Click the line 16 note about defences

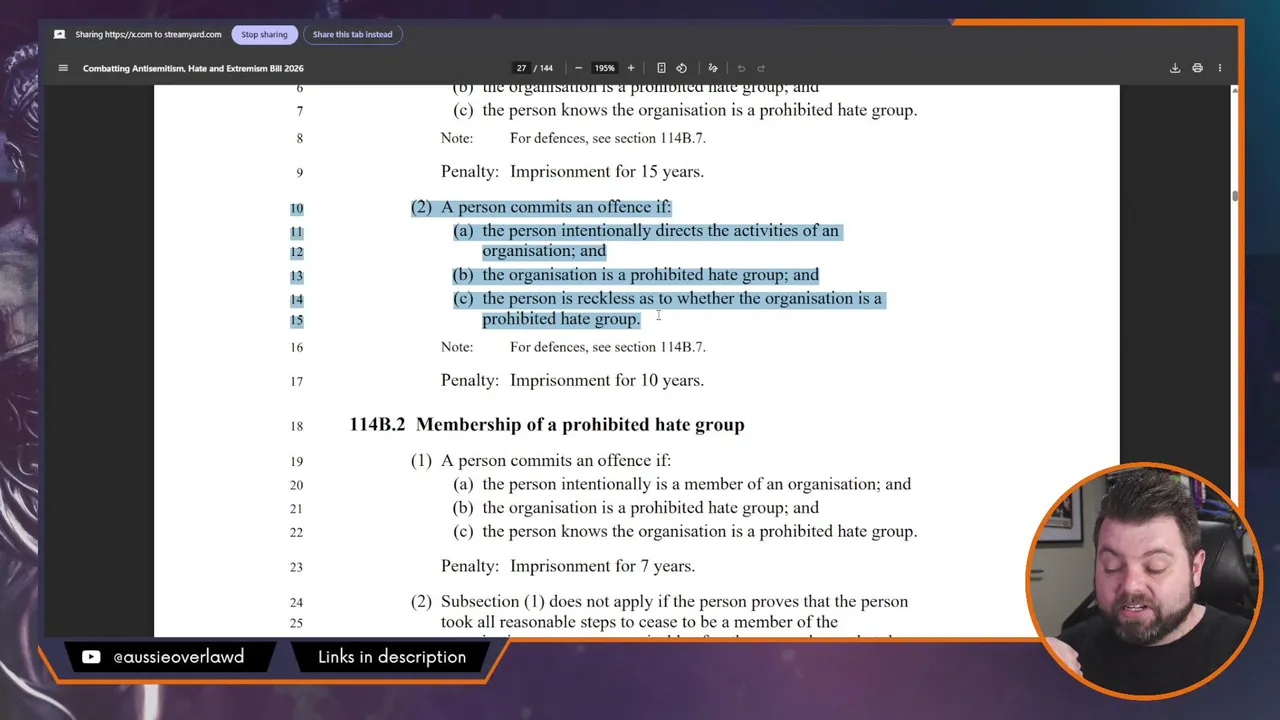(x=573, y=347)
